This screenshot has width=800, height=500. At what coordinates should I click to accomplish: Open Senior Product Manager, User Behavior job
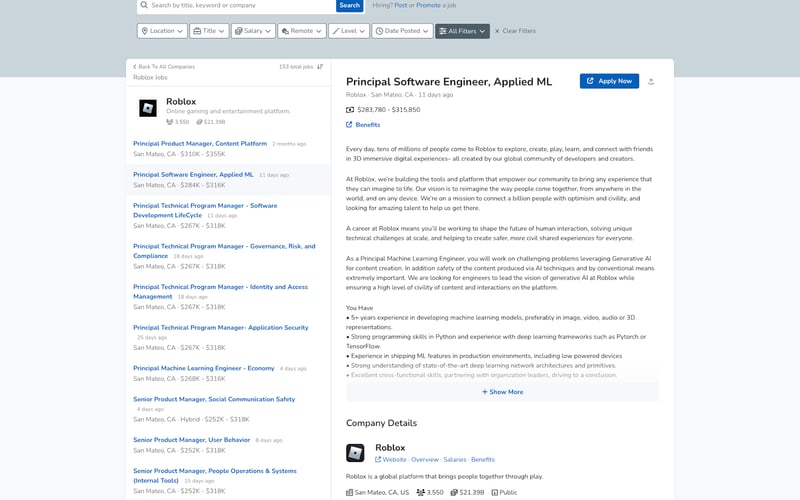(191, 440)
